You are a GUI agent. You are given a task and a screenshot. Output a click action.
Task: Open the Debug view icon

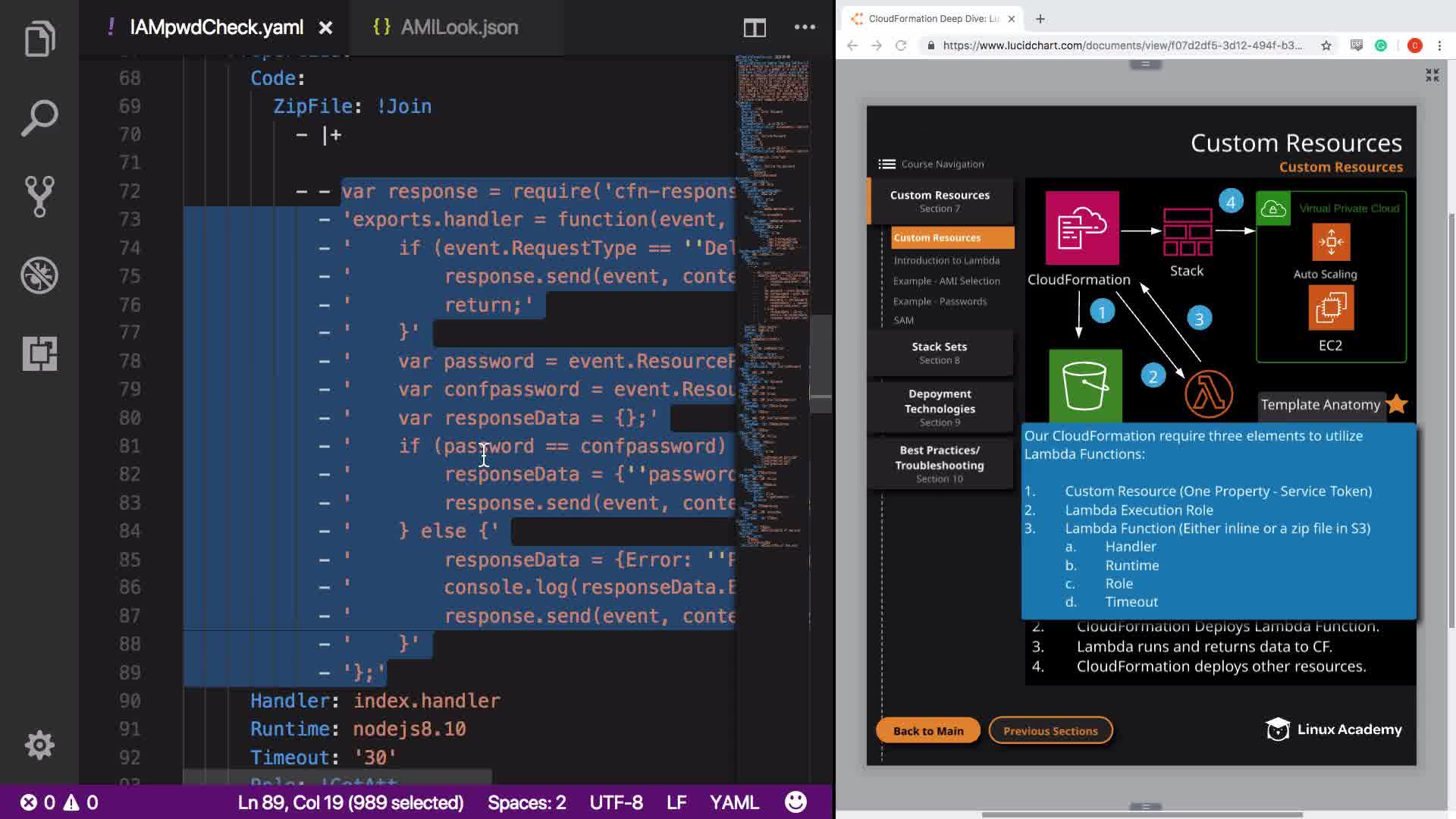pos(39,275)
